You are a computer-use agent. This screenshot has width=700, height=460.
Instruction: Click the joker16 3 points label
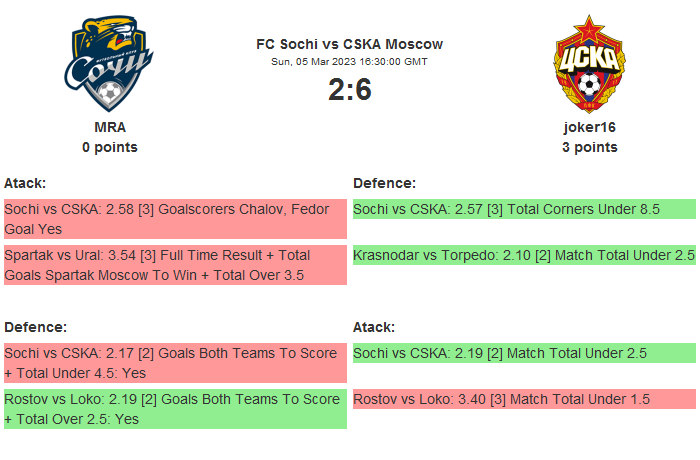click(589, 147)
